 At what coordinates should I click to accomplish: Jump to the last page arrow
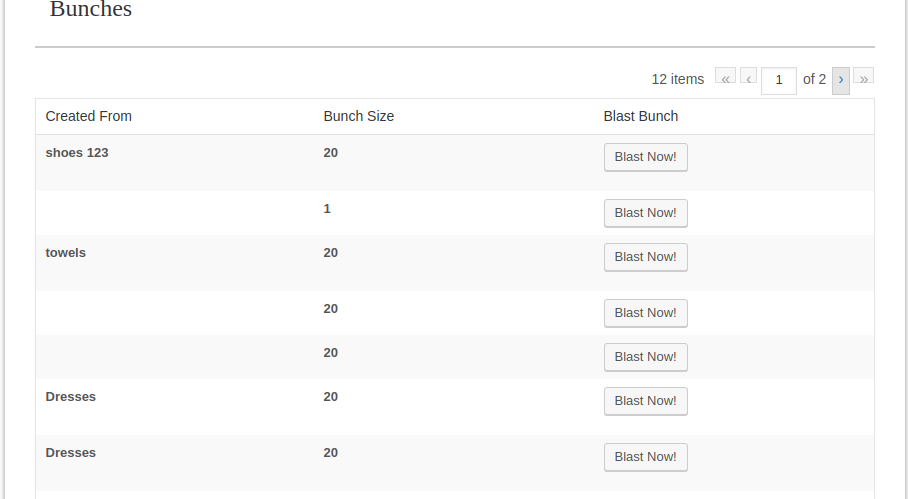[863, 79]
